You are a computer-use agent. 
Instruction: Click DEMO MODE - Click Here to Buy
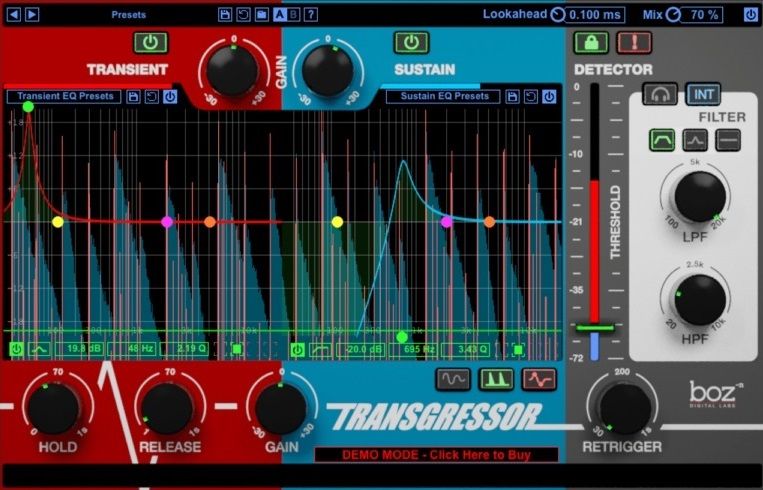[436, 455]
